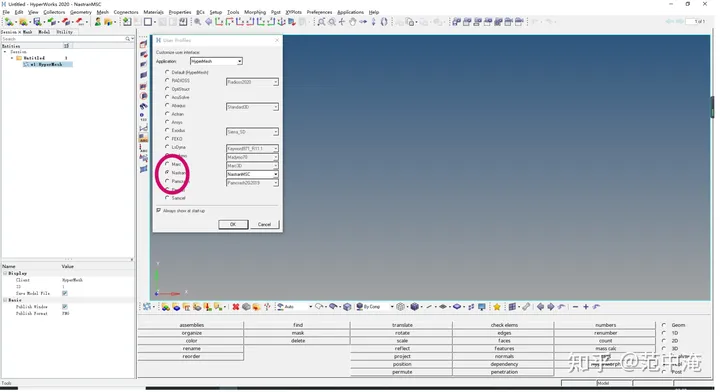Open the Geometry menu
Image resolution: width=720 pixels, height=392 pixels.
(x=80, y=12)
